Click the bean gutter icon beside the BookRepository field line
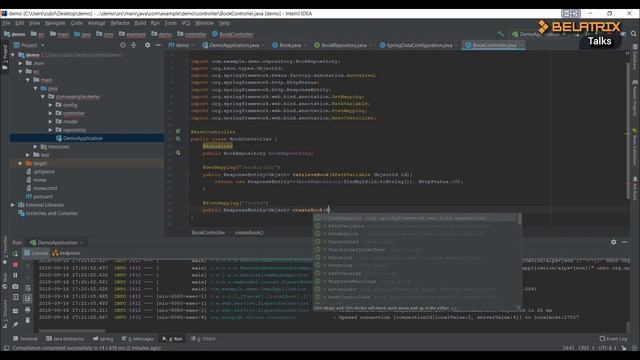The width and height of the screenshot is (640, 360). pos(178,153)
